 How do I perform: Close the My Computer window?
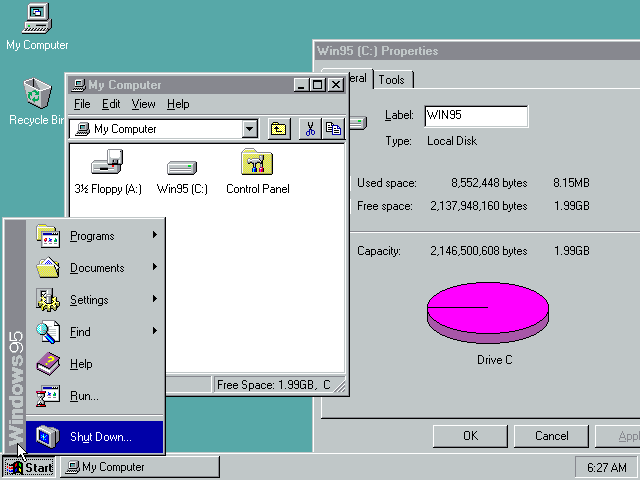click(336, 85)
